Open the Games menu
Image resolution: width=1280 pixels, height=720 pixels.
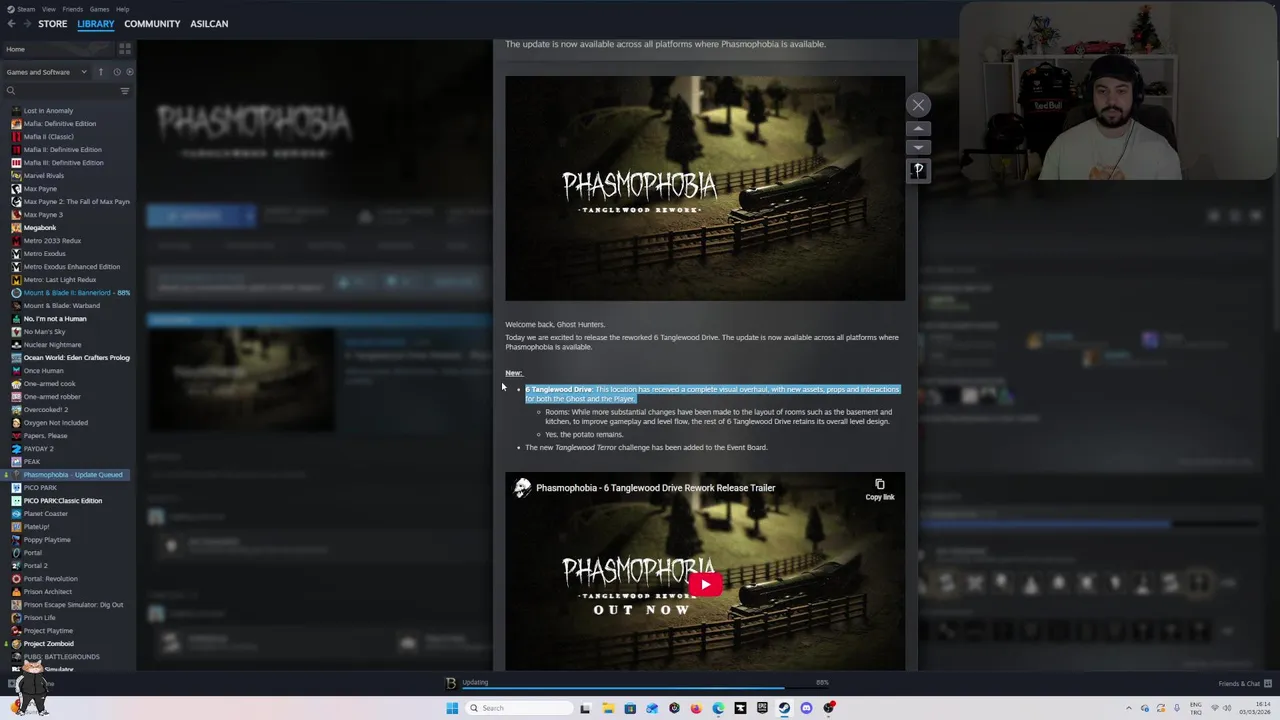tap(99, 9)
